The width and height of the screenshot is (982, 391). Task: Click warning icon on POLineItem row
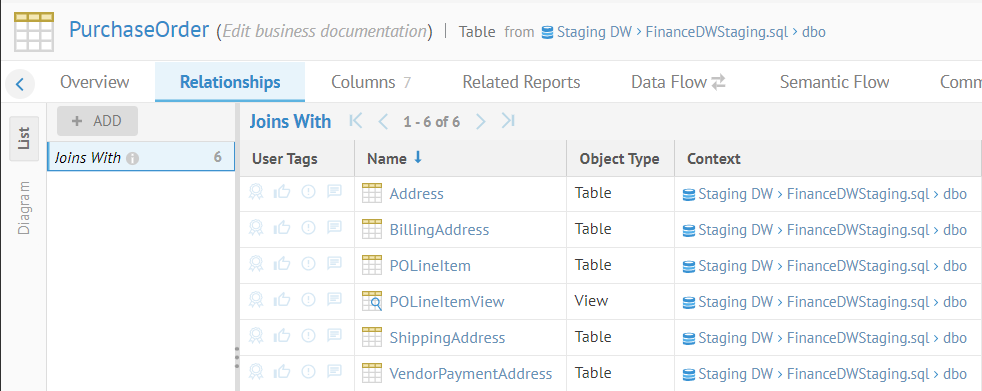[308, 264]
